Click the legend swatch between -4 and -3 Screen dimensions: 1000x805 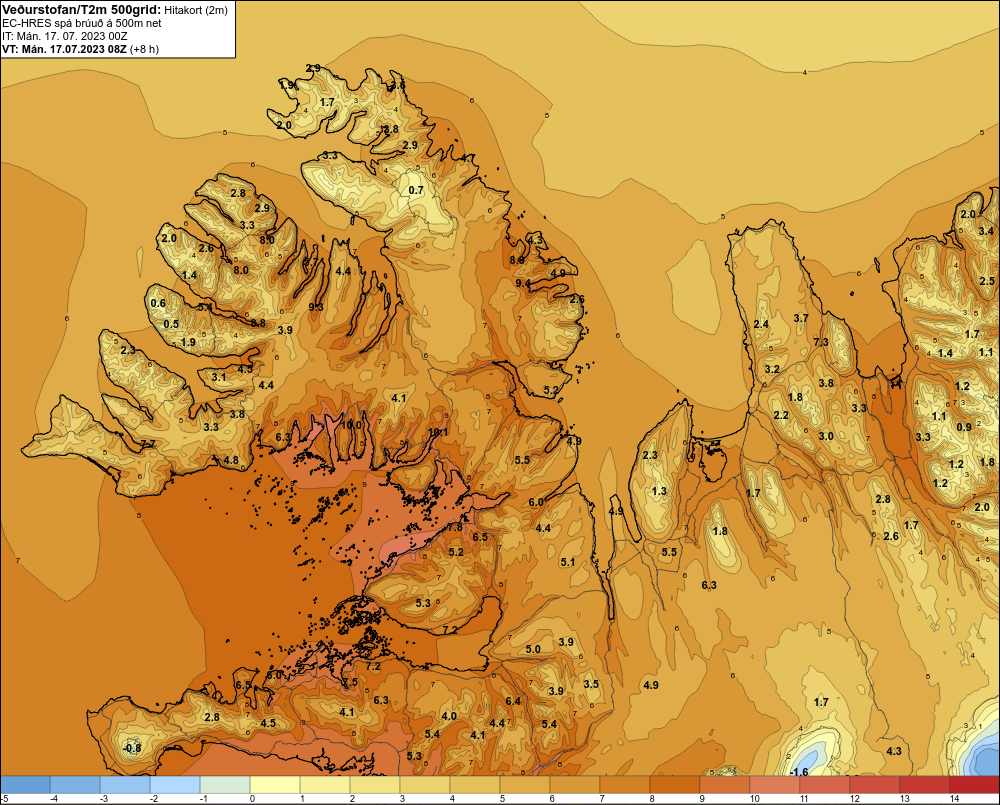point(75,785)
